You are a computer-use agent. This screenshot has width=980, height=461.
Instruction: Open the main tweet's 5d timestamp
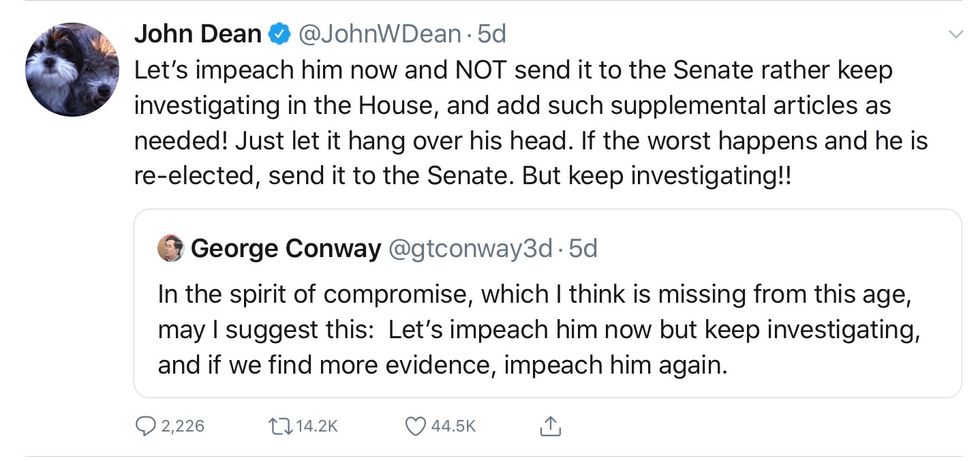492,34
